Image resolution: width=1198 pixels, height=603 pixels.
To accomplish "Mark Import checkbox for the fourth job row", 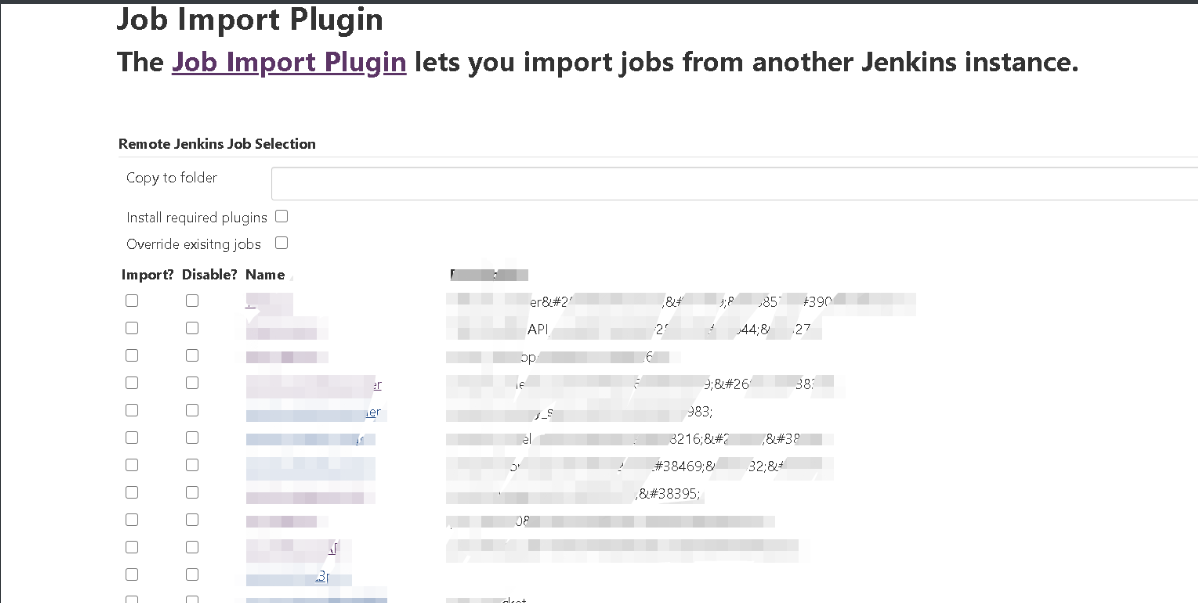I will click(x=132, y=383).
